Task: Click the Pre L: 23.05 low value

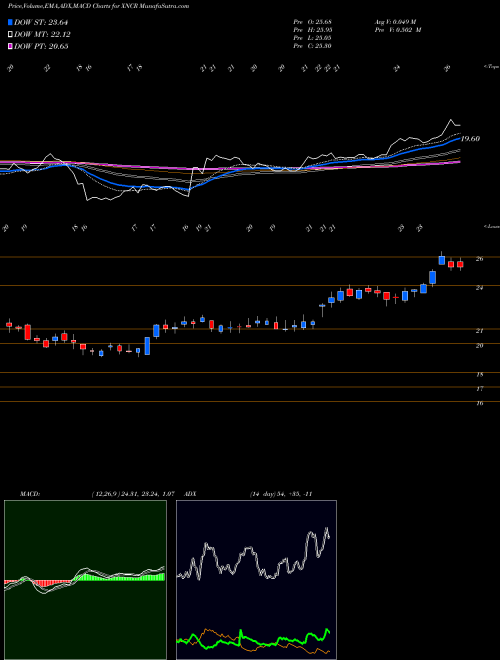Action: [x=313, y=38]
